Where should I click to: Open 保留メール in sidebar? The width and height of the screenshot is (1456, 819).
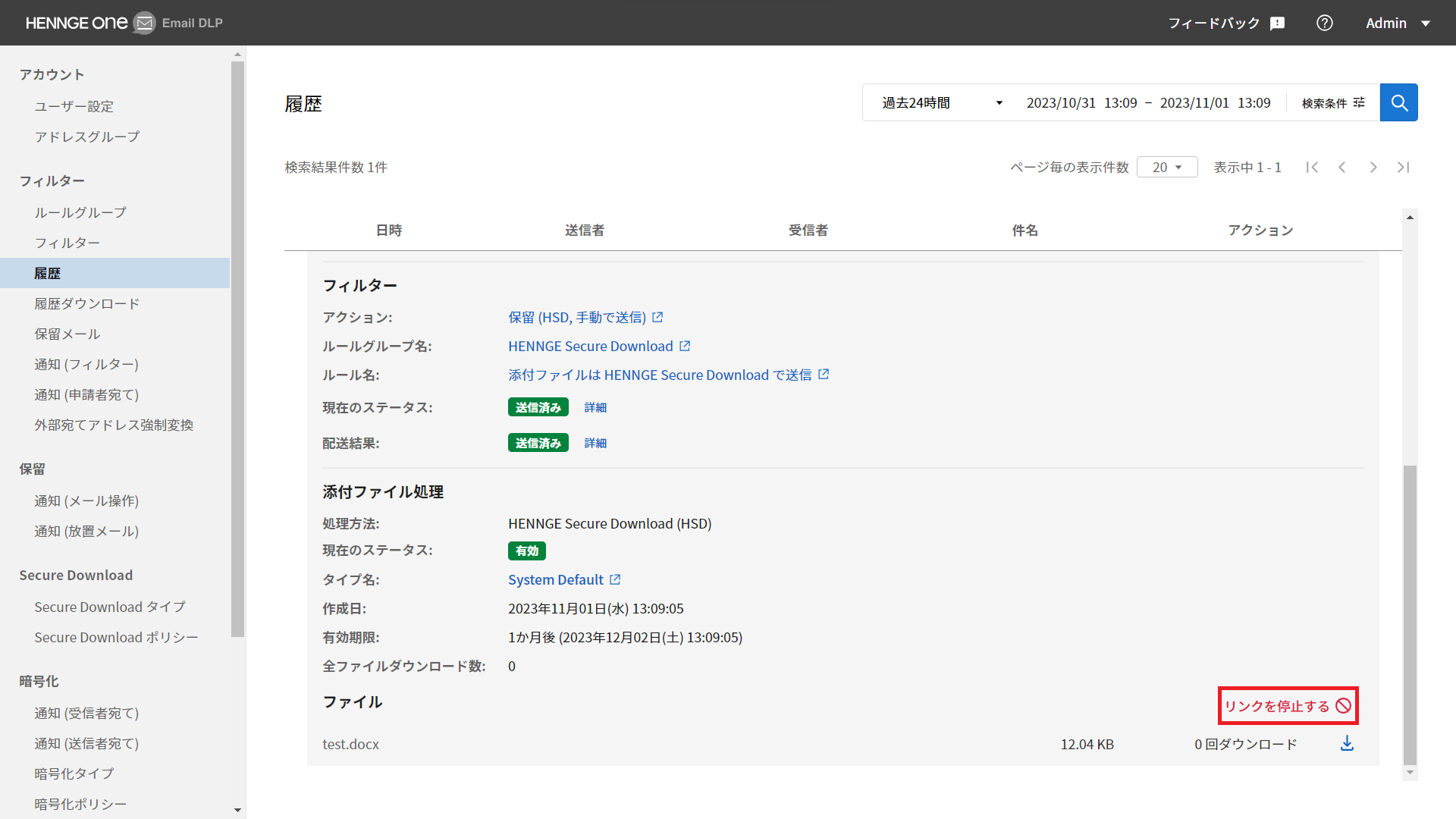click(67, 334)
